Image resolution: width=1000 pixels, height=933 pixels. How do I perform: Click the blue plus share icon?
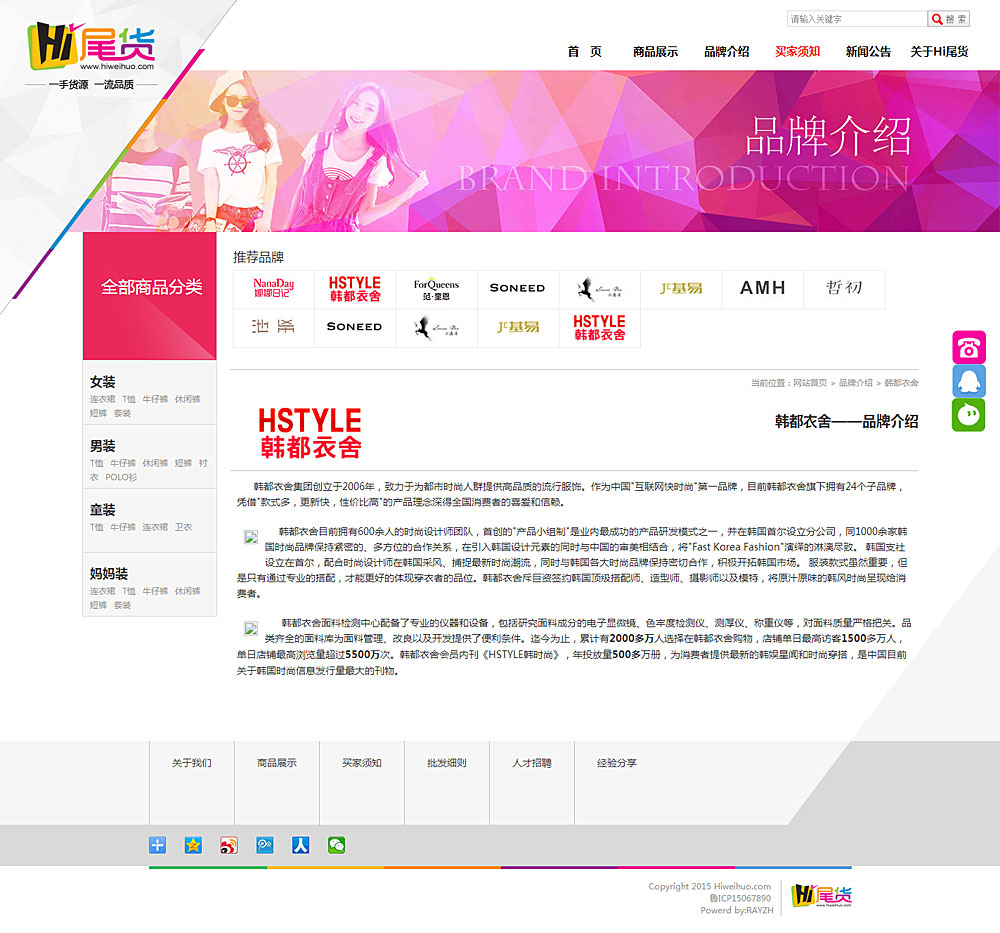tap(158, 845)
